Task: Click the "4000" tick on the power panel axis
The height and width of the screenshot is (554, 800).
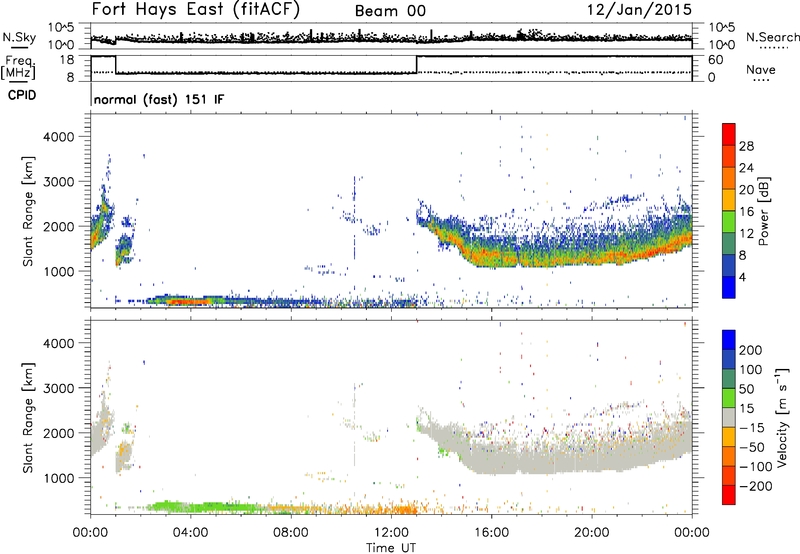Action: pyautogui.click(x=59, y=137)
